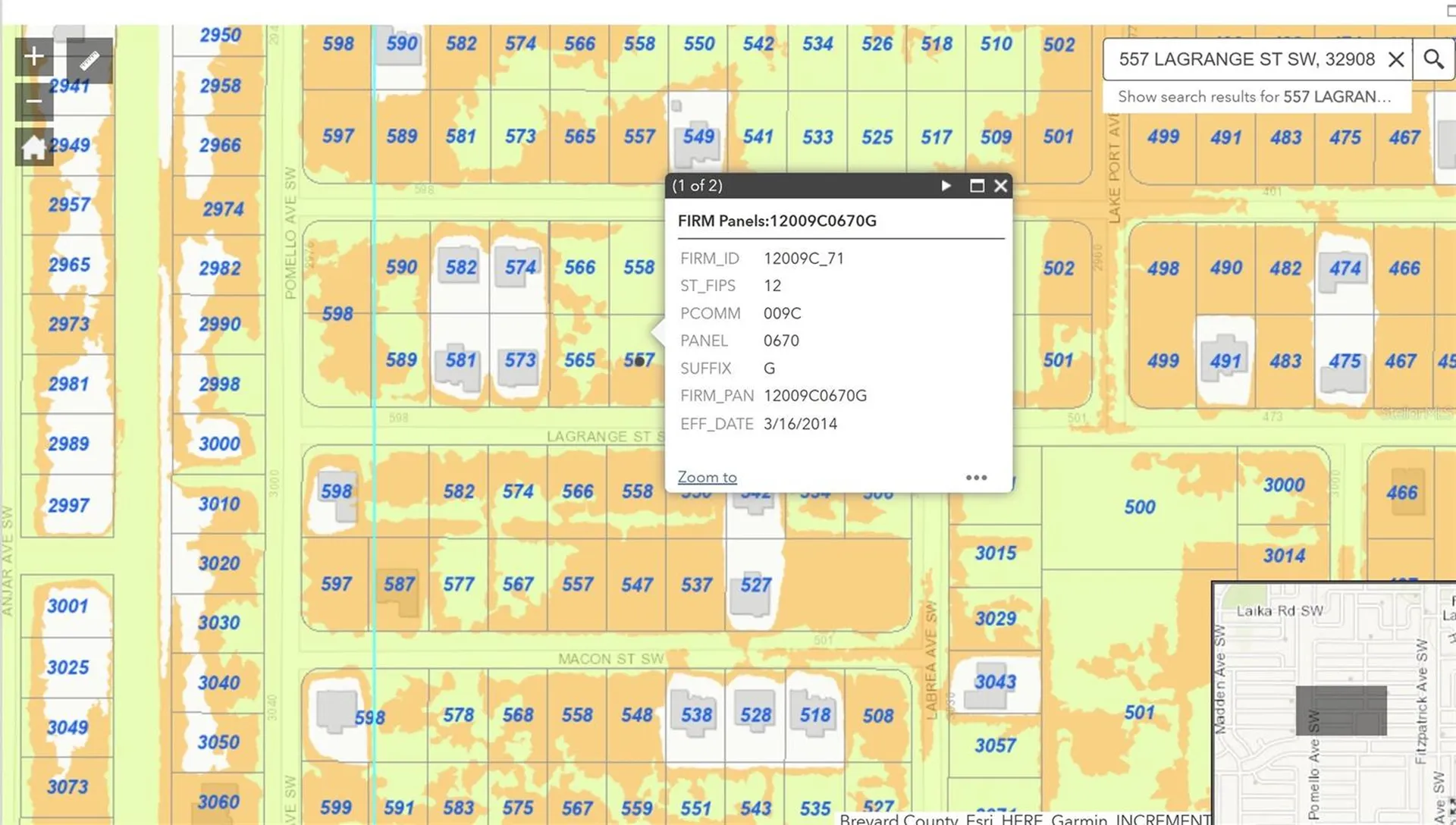The height and width of the screenshot is (825, 1456).
Task: Click parcel labeled 3060
Action: click(218, 802)
